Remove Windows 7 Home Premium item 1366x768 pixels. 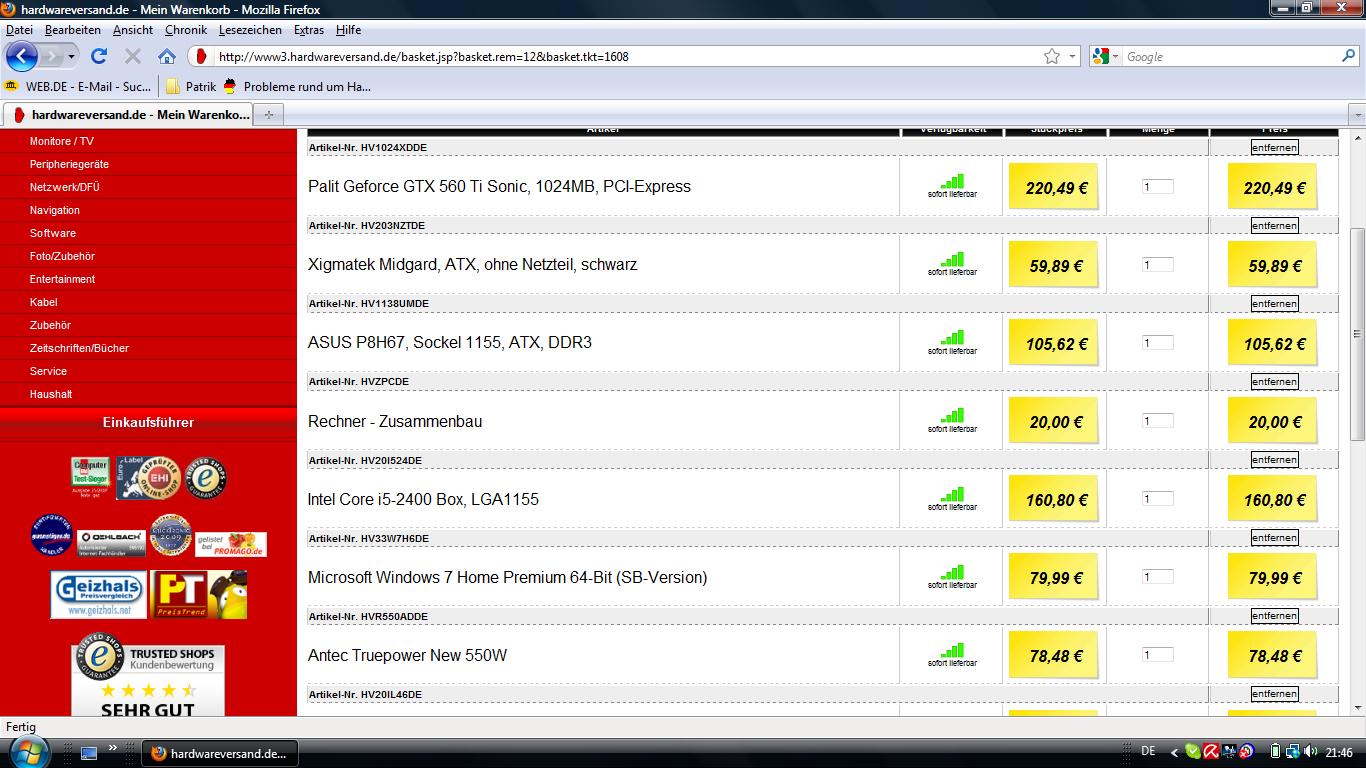coord(1274,538)
